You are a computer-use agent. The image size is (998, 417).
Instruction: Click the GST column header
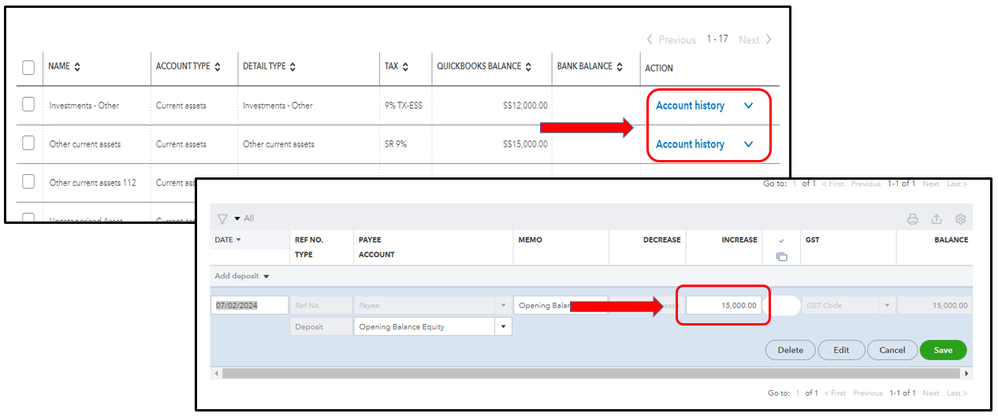[813, 240]
